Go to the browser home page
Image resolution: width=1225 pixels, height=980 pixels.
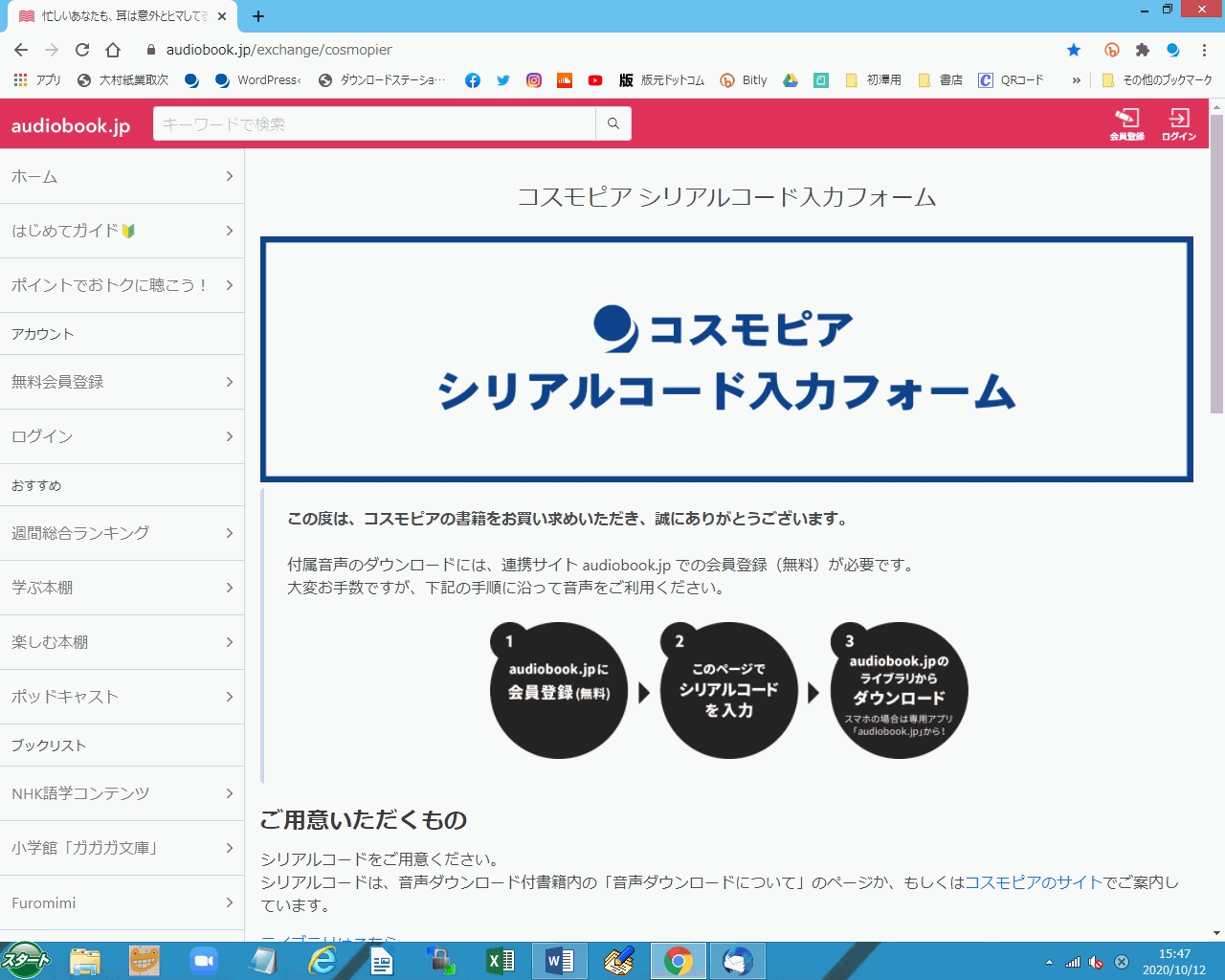[x=113, y=50]
